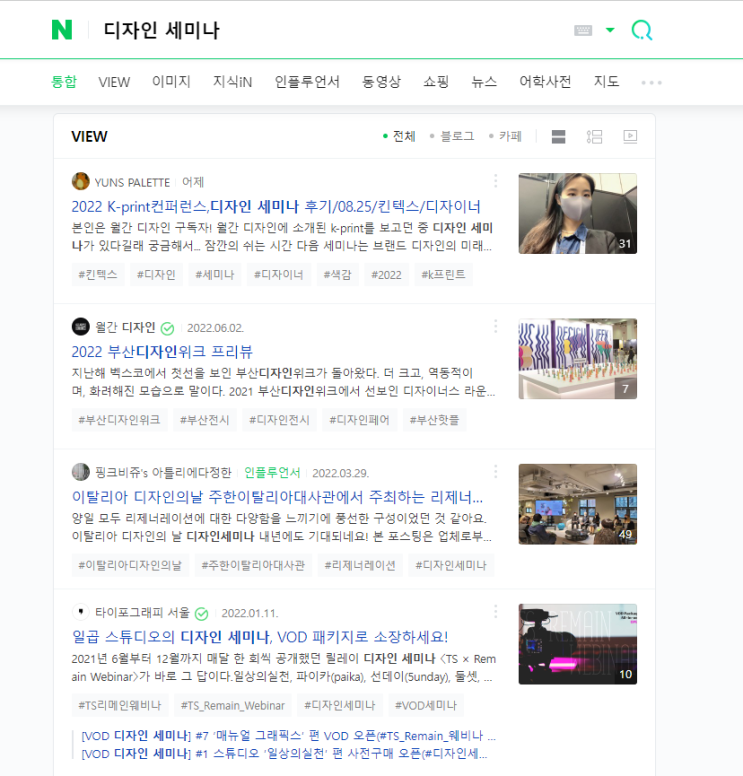Screen dimensions: 743x776
Task: Click the green 인플루언서 label
Action: [x=272, y=473]
